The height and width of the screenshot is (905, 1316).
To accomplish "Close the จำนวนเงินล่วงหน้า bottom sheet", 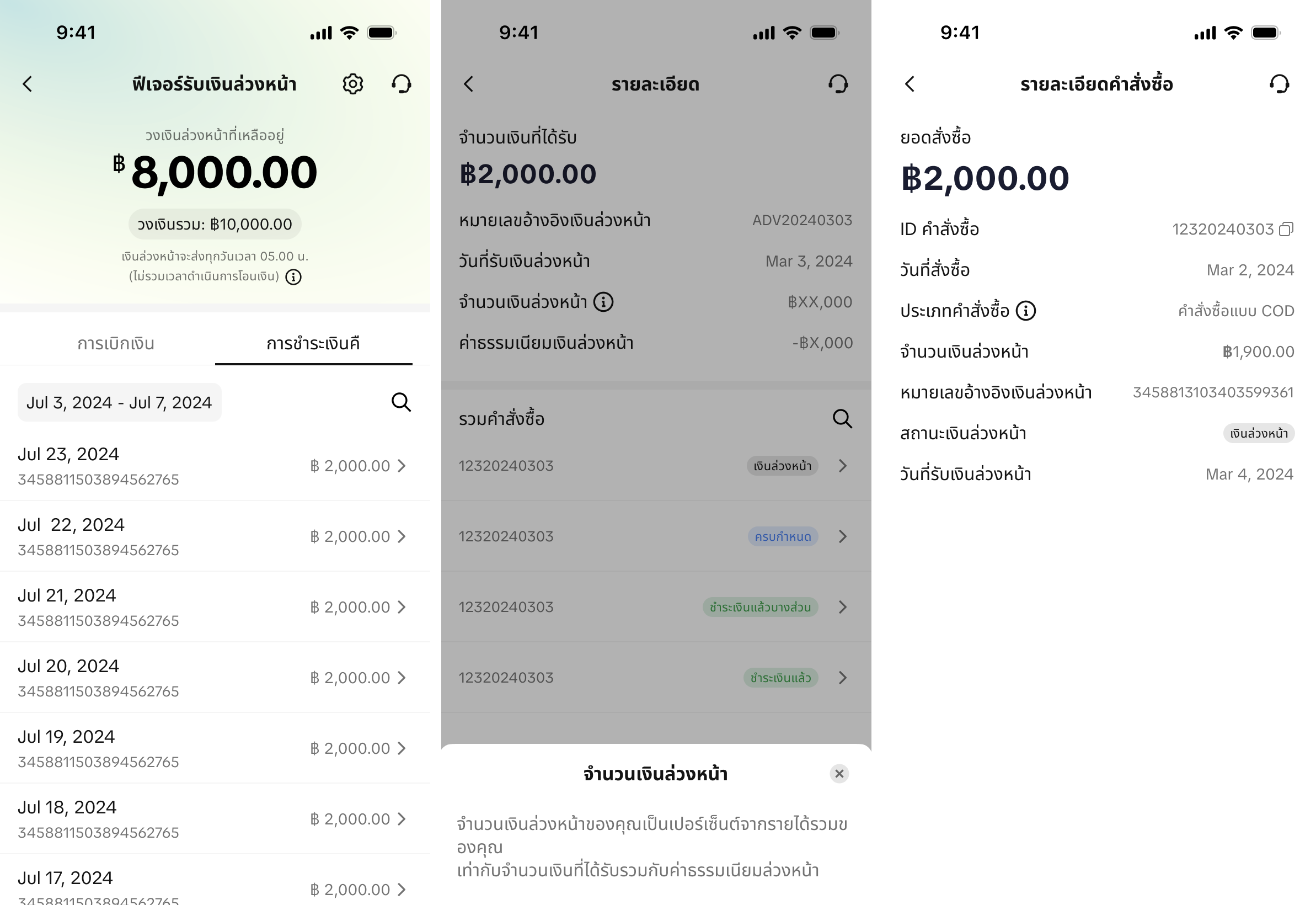I will click(839, 774).
